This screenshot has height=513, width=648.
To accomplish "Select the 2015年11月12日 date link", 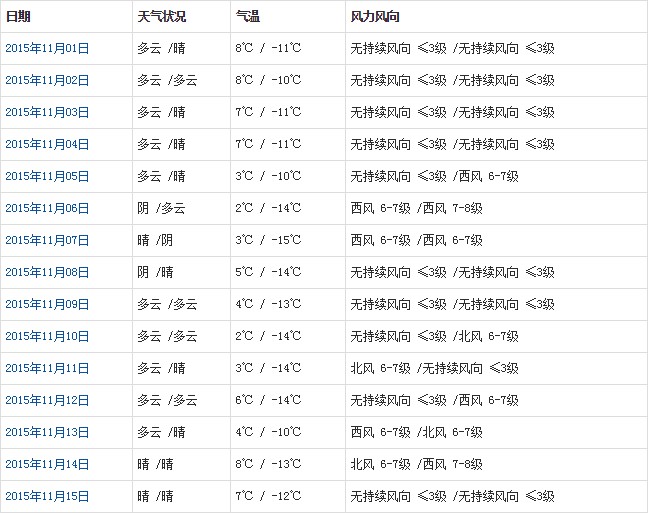I will [x=47, y=400].
